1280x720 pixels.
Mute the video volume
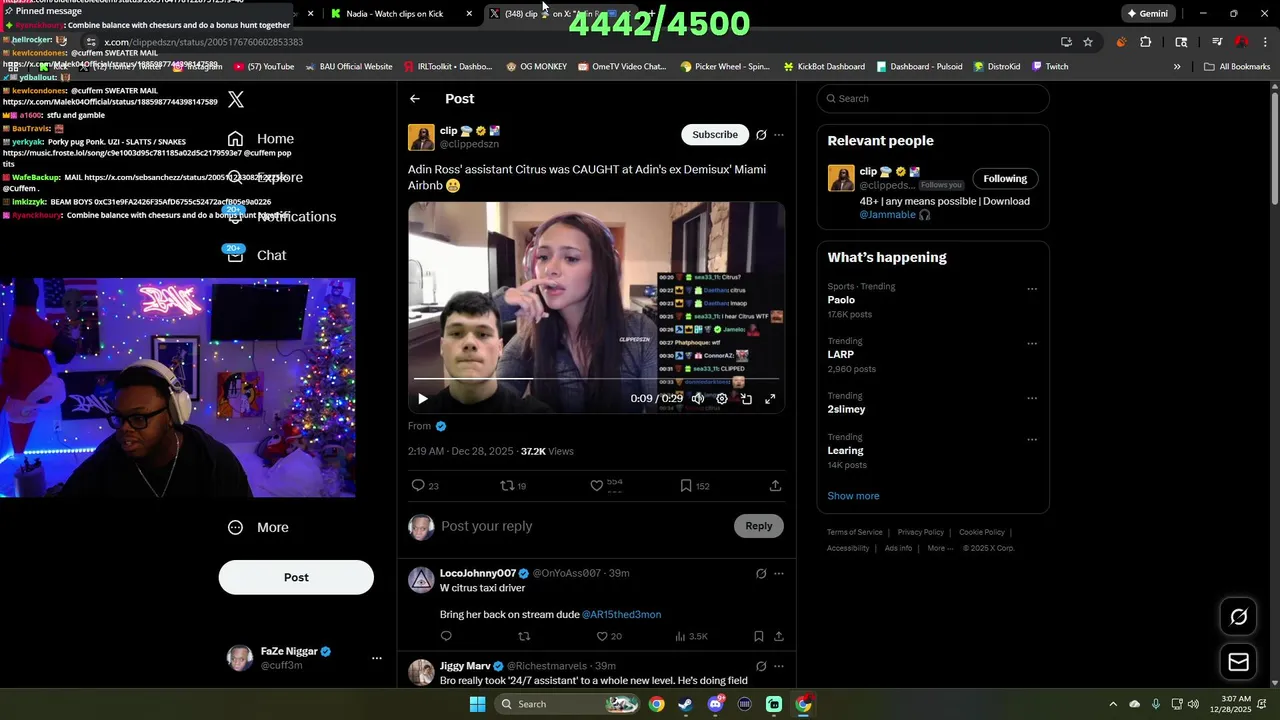point(697,398)
